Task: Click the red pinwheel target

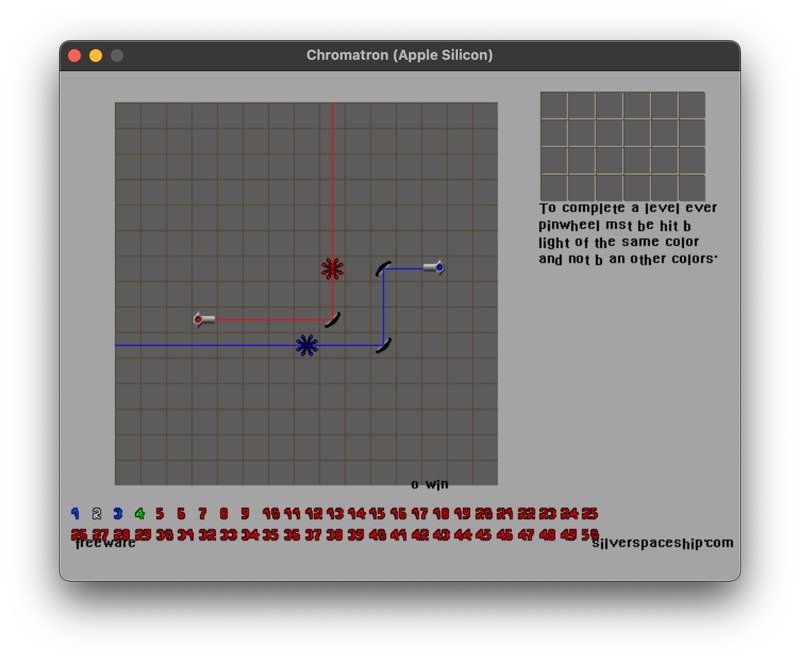Action: [330, 267]
